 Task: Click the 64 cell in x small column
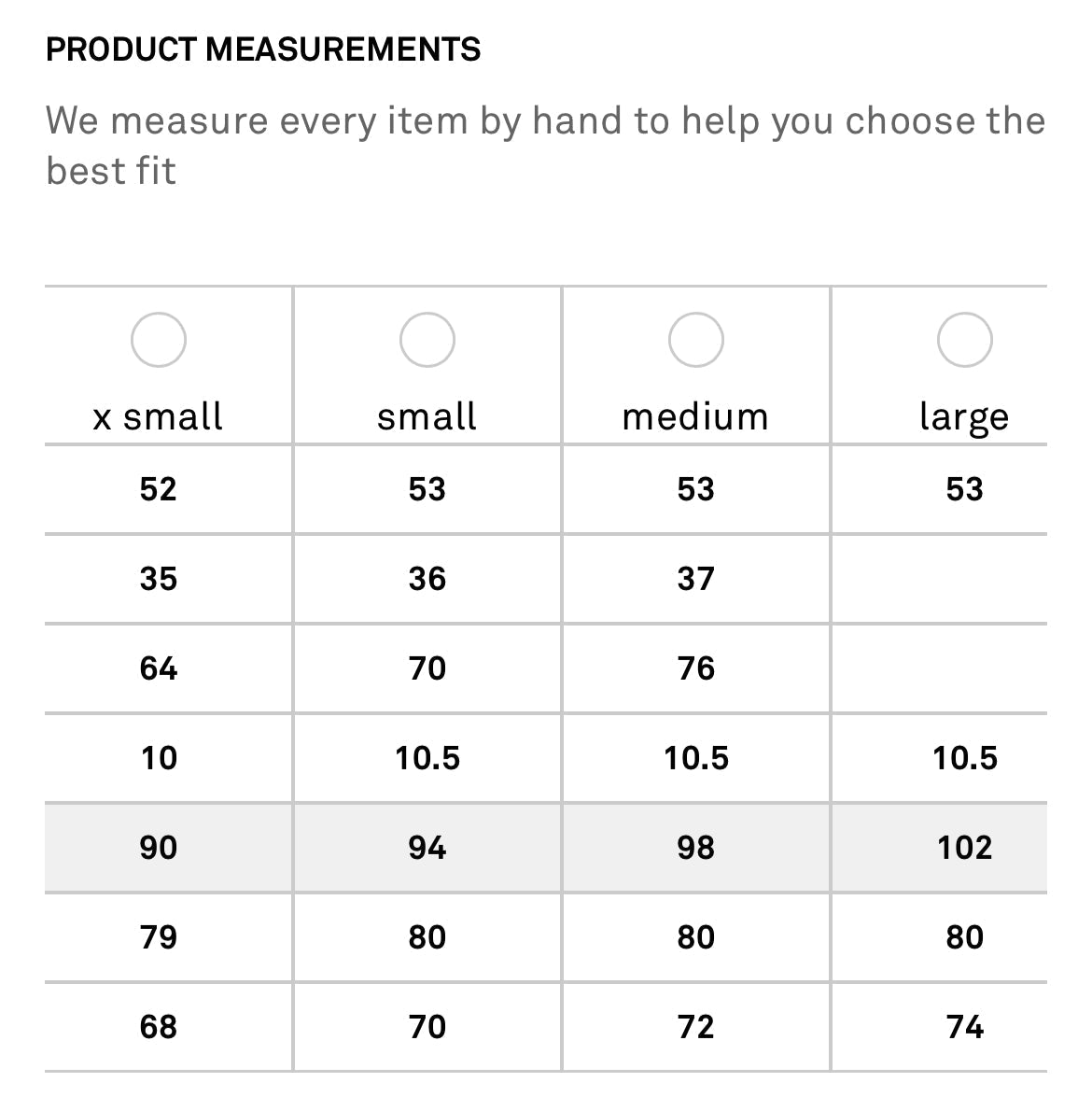tap(159, 668)
